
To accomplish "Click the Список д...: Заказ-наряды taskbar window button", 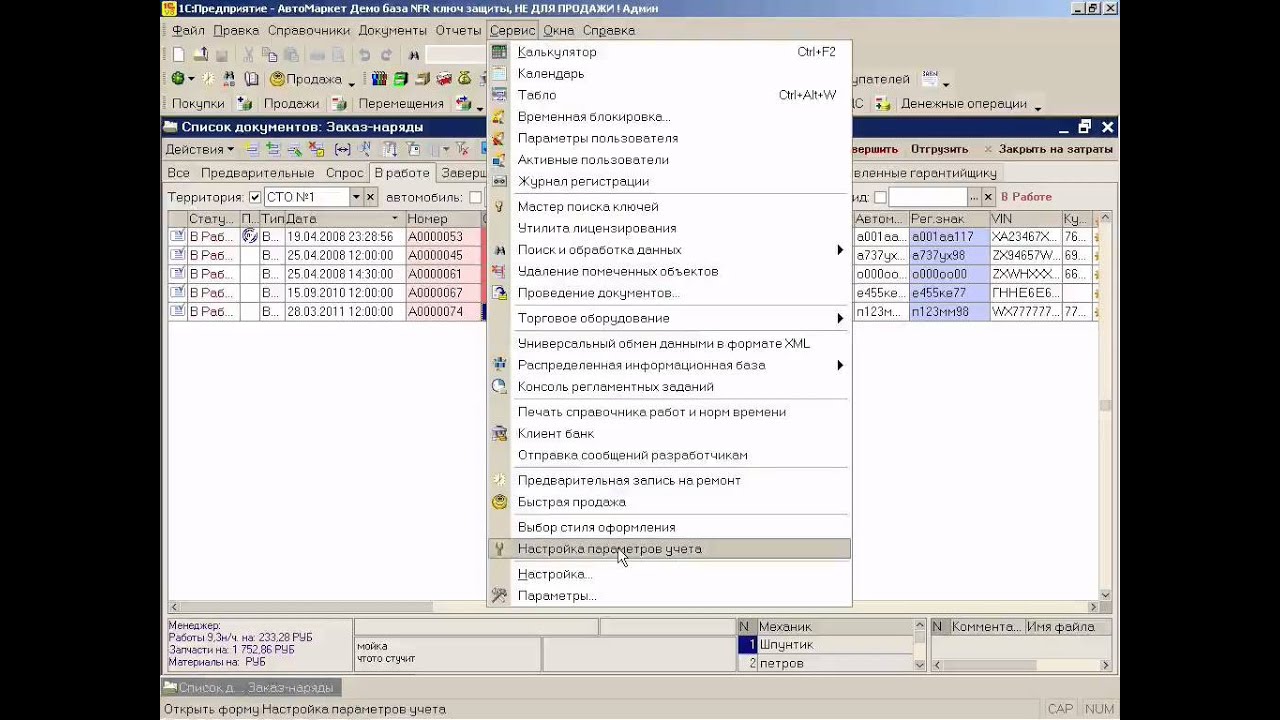I will coord(251,688).
